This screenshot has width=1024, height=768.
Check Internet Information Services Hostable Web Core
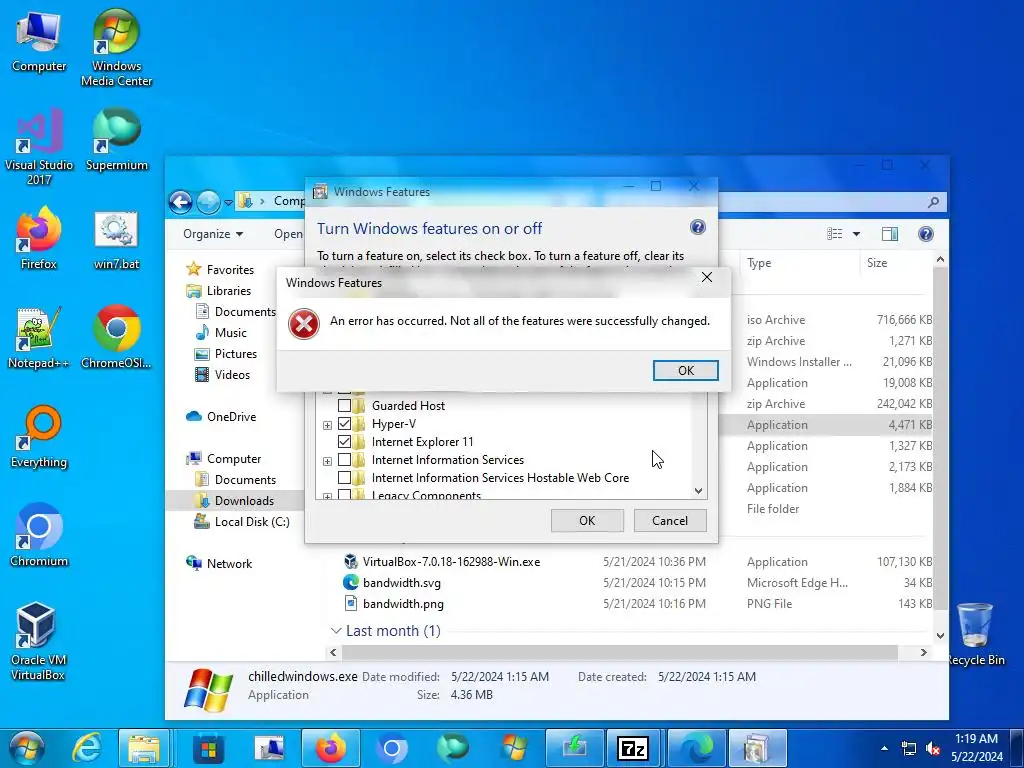[344, 478]
